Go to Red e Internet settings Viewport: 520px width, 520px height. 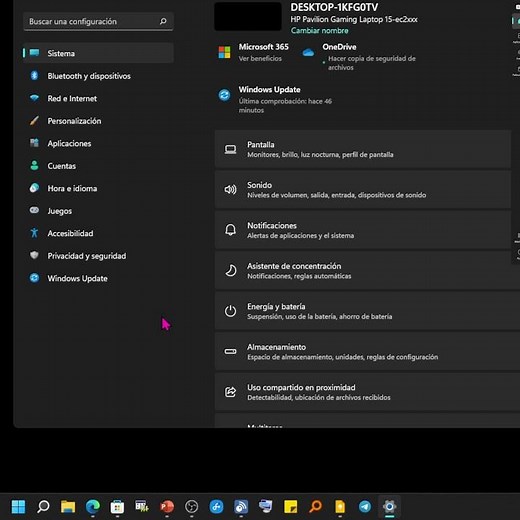pyautogui.click(x=98, y=99)
